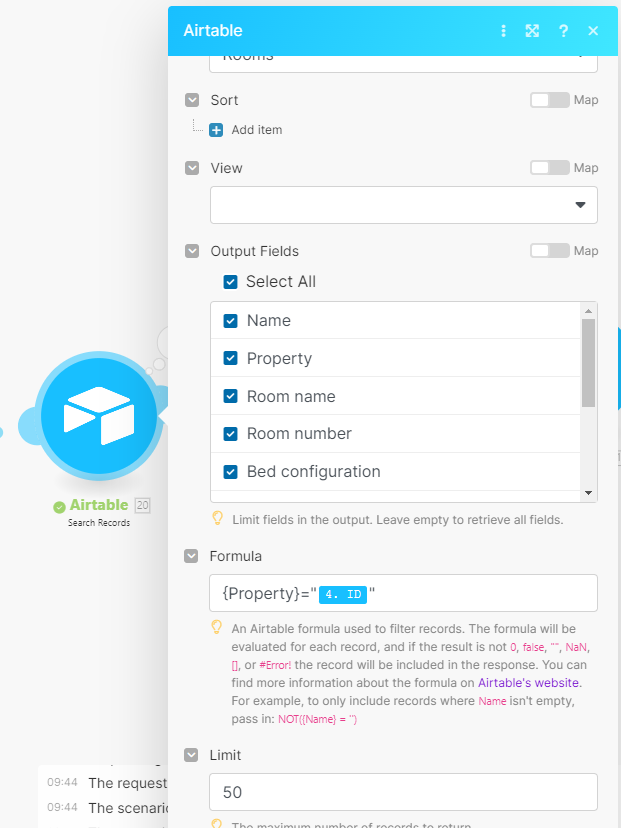Image resolution: width=621 pixels, height=828 pixels.
Task: Click the Limit field showing 50
Action: [x=403, y=792]
